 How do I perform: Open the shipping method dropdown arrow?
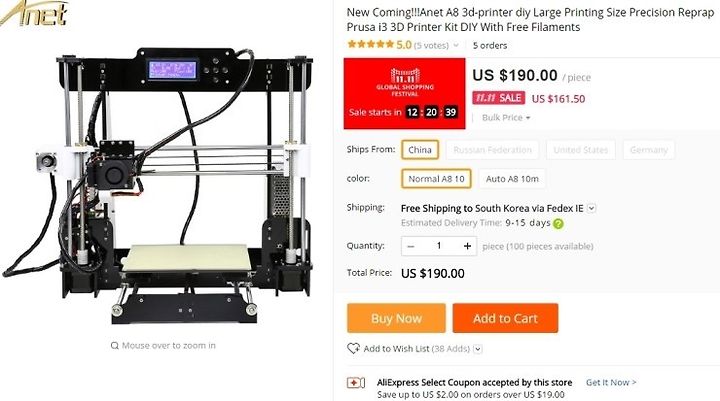[x=591, y=209]
